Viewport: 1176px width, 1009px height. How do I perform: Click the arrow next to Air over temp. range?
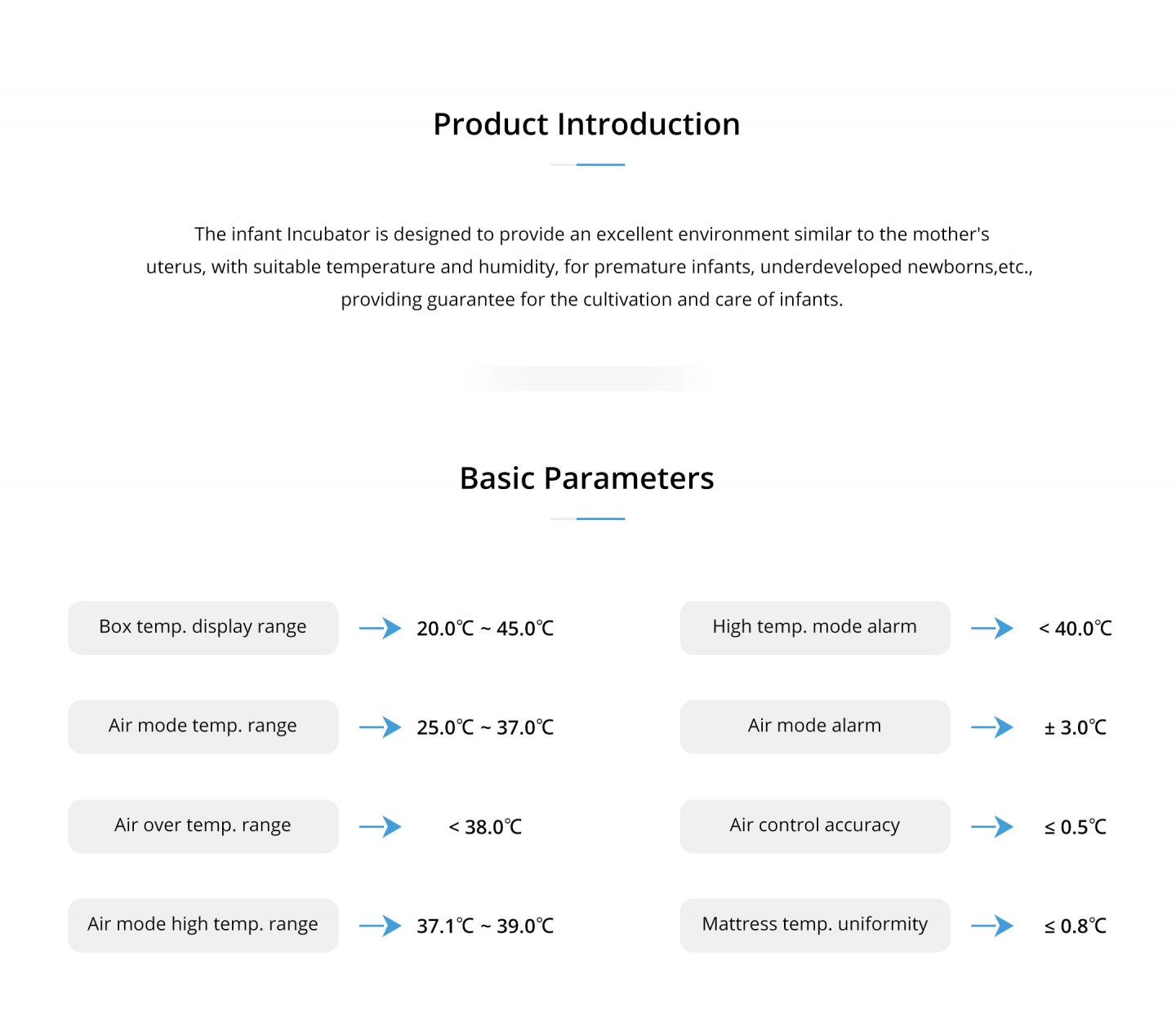[x=381, y=826]
